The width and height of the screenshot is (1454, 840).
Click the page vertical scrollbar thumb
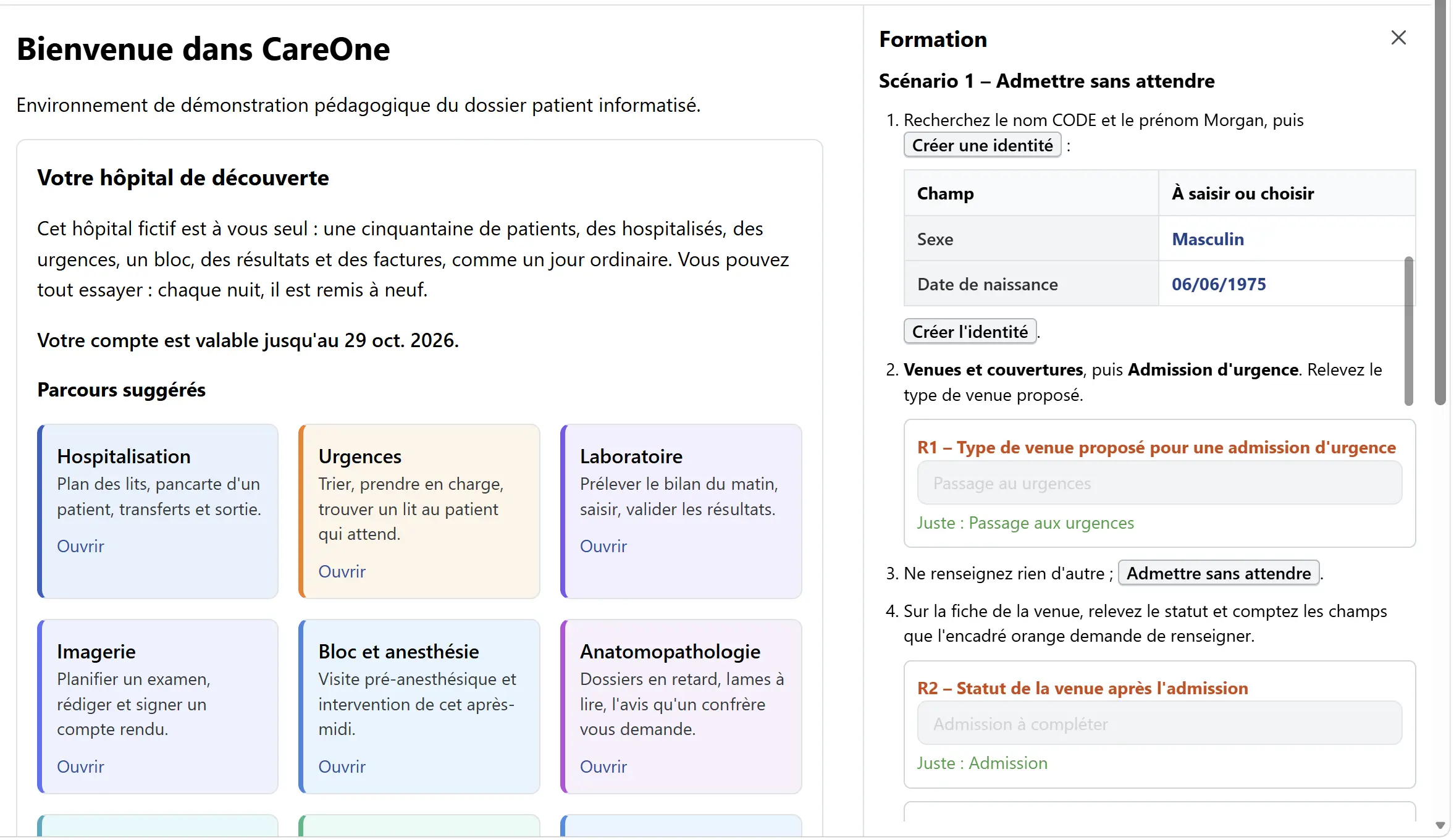pos(1440,203)
